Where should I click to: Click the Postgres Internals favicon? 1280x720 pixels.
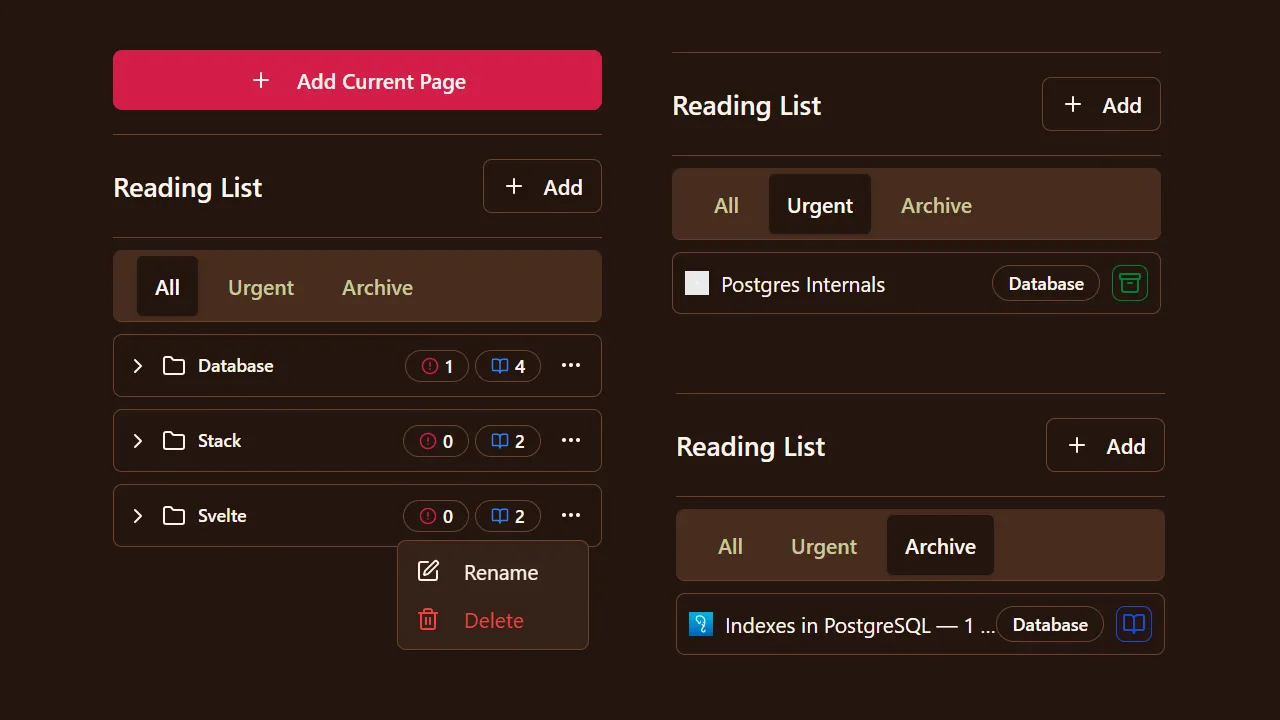click(x=697, y=283)
